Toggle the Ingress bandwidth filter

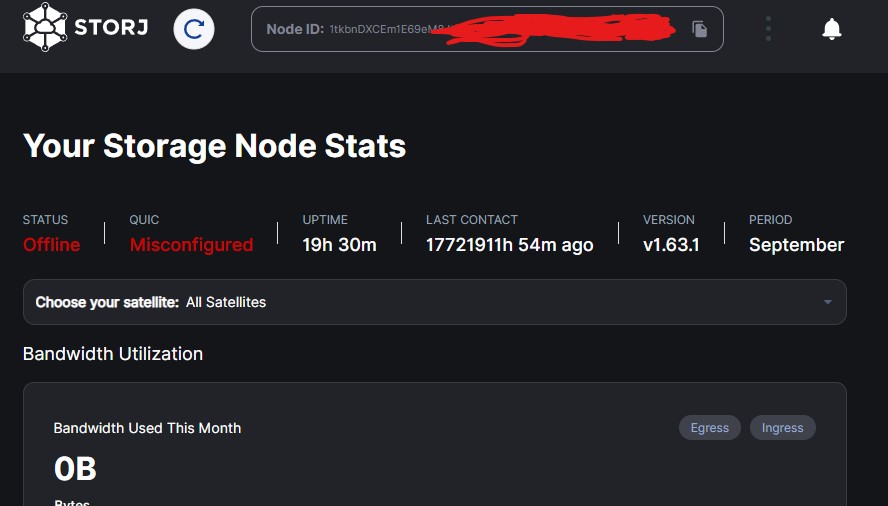point(782,428)
